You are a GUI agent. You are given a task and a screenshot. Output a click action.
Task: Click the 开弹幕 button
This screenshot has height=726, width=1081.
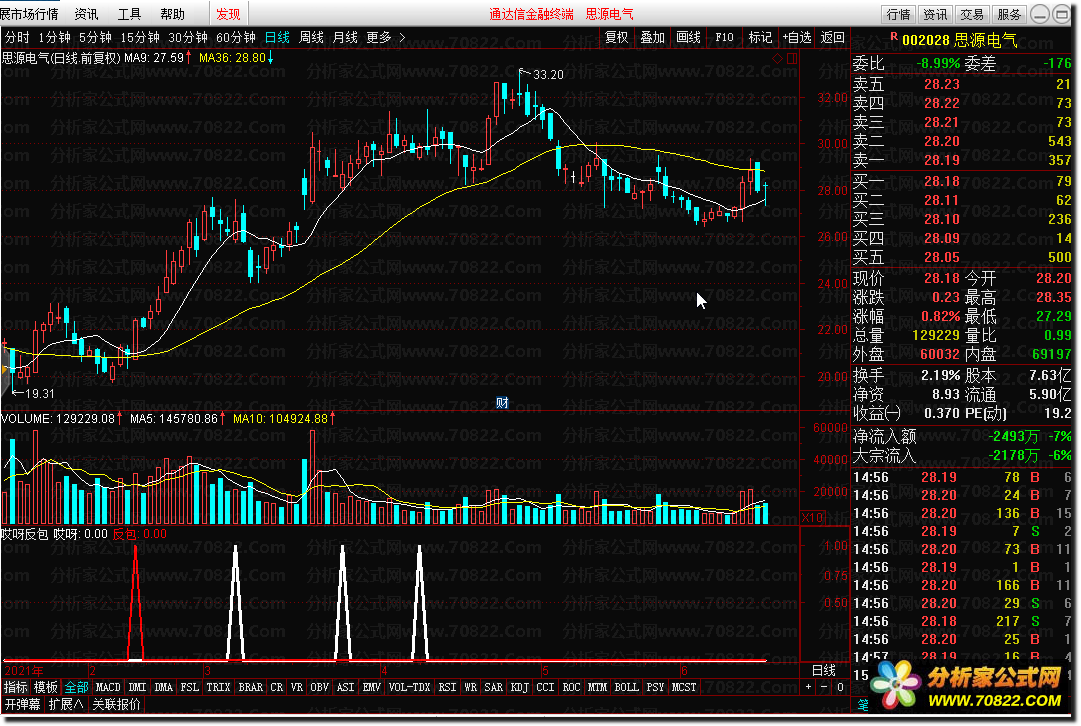click(23, 704)
